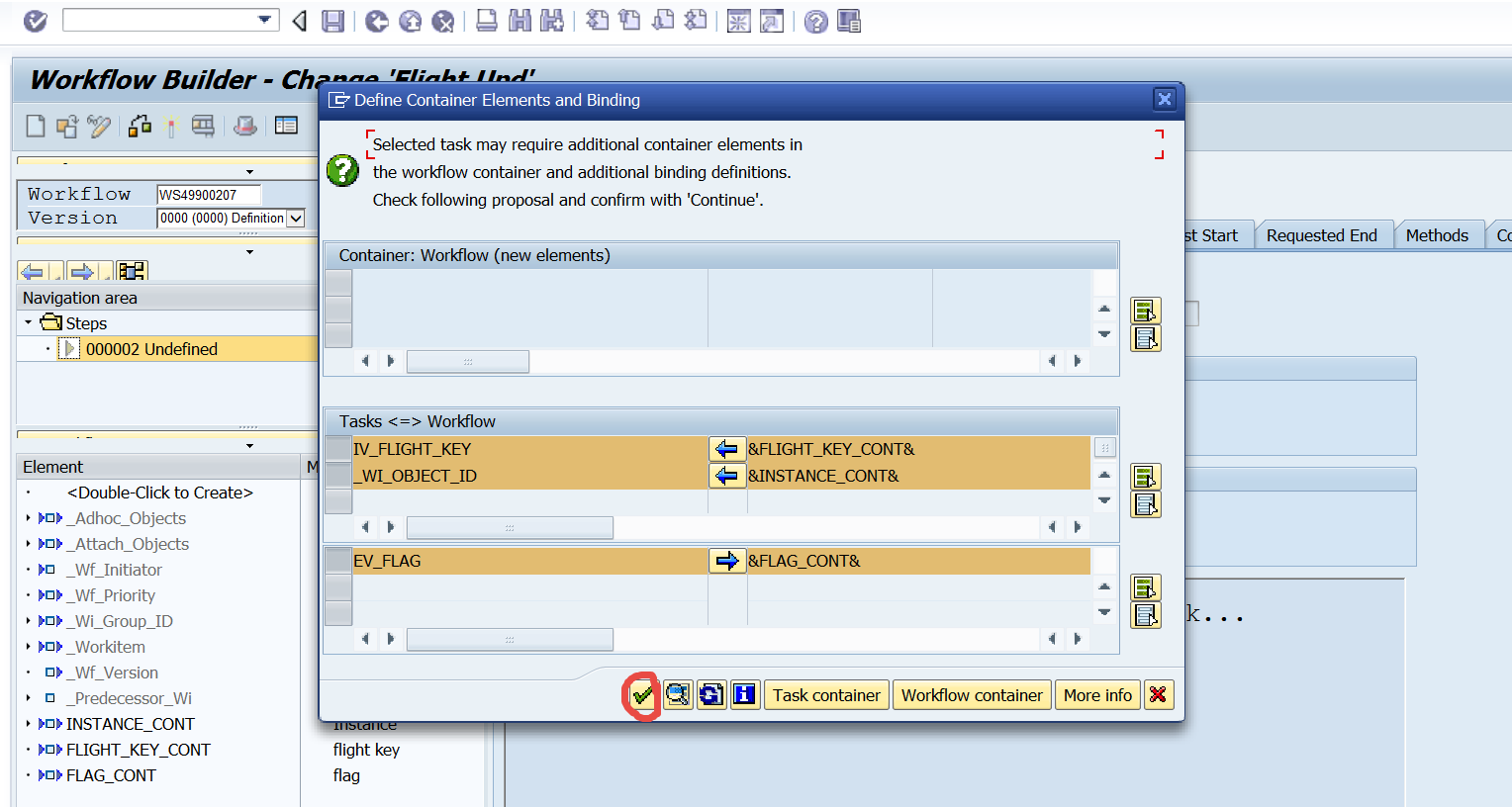Open the Workflow container view

972,694
